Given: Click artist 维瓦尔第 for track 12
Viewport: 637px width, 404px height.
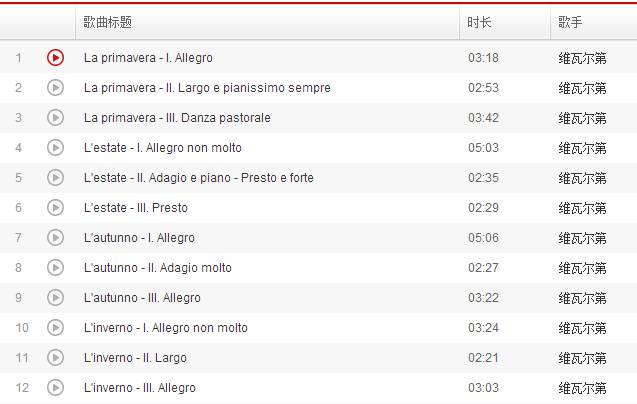Looking at the screenshot, I should click(582, 388).
